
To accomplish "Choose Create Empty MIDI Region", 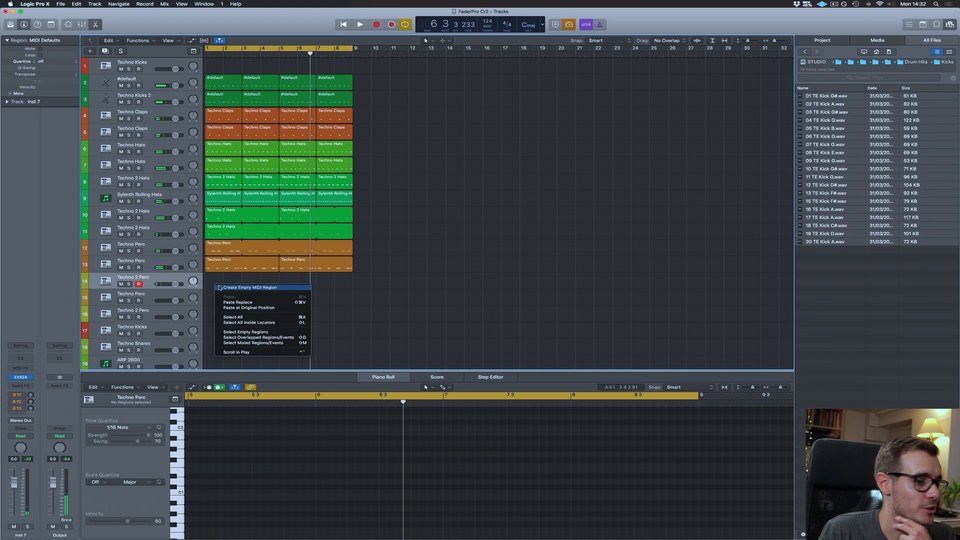I will (x=263, y=287).
